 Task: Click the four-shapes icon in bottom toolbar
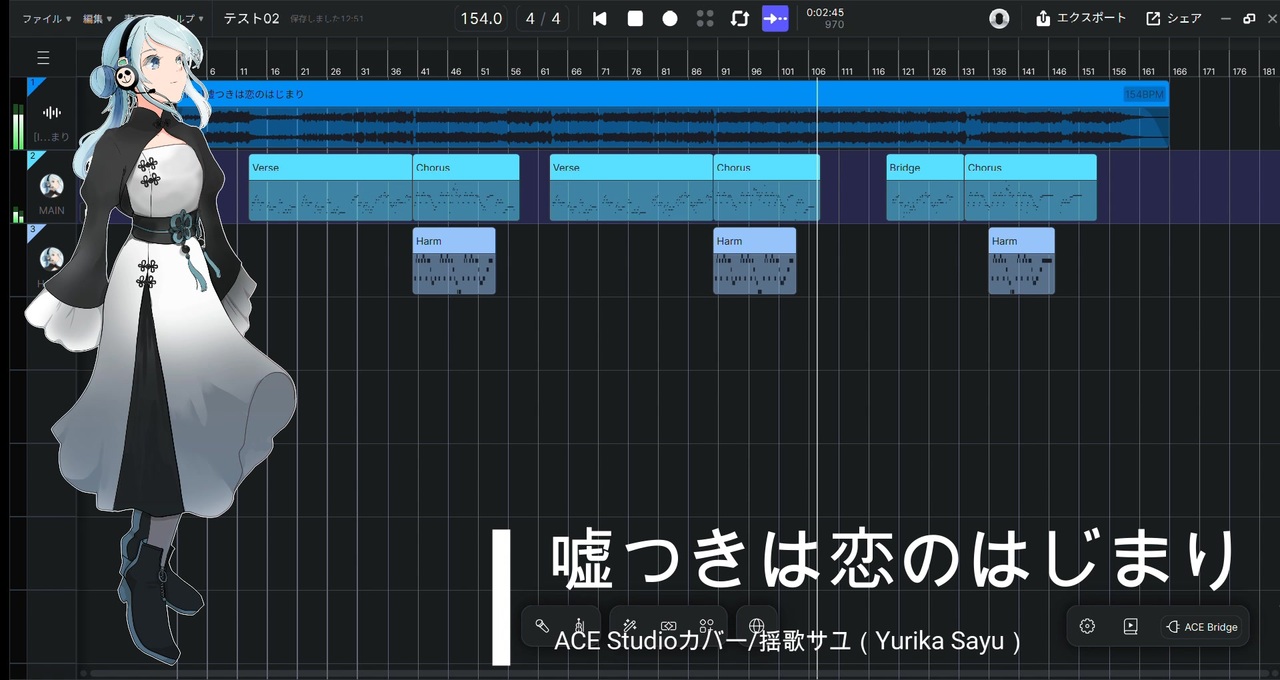[x=706, y=626]
